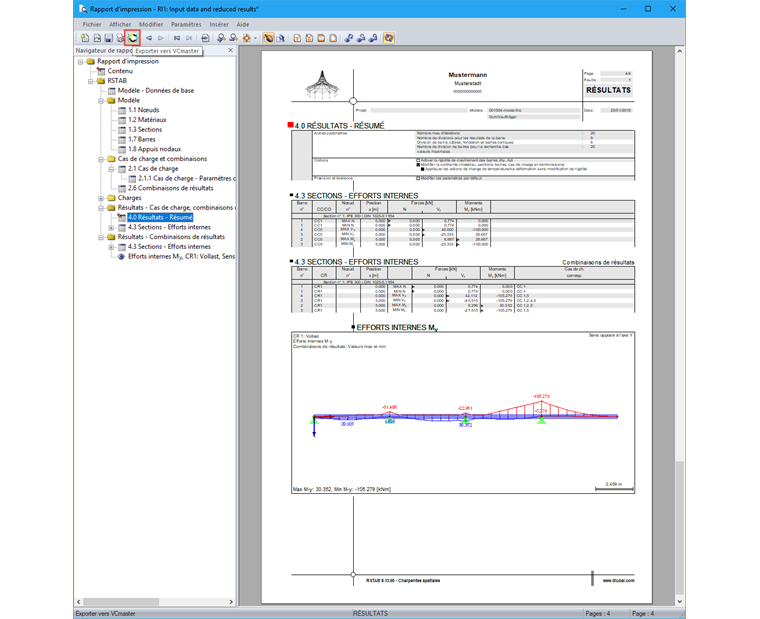Select Contenu in the navigator tree

click(x=120, y=71)
